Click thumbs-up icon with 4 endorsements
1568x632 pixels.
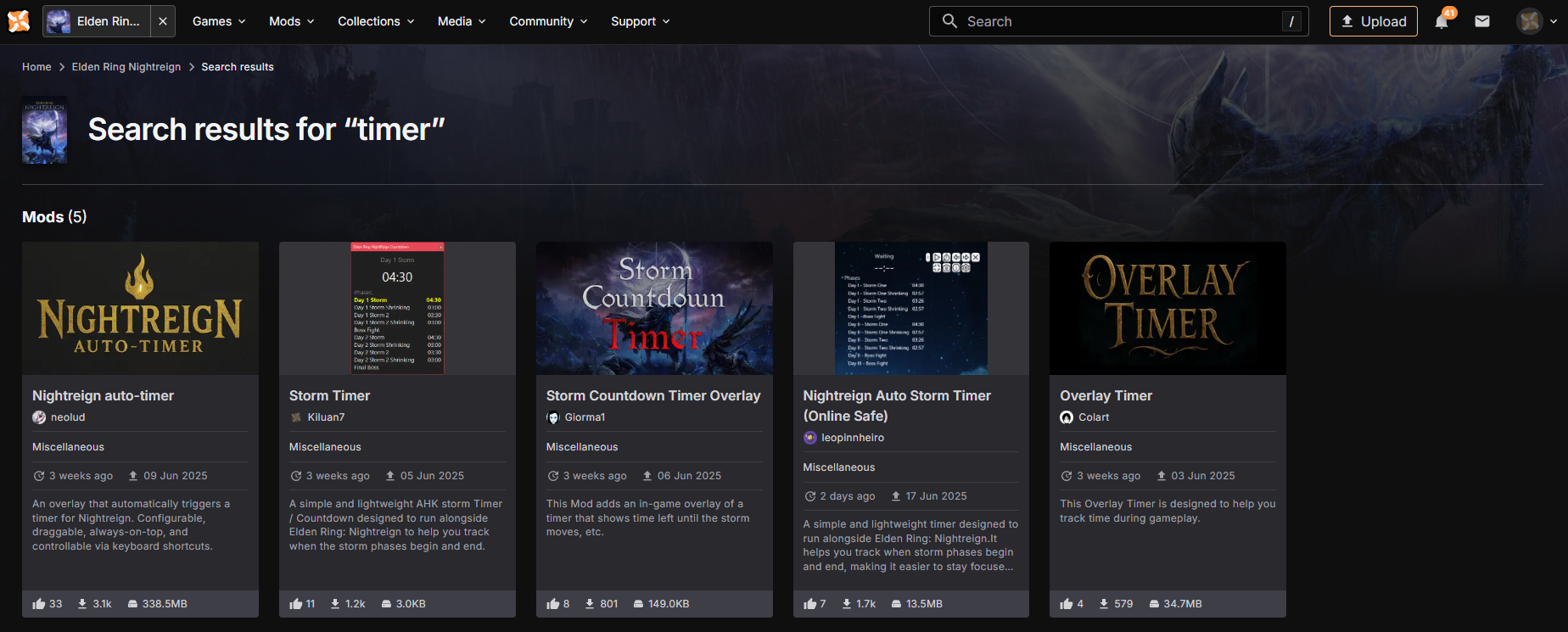pyautogui.click(x=1067, y=604)
